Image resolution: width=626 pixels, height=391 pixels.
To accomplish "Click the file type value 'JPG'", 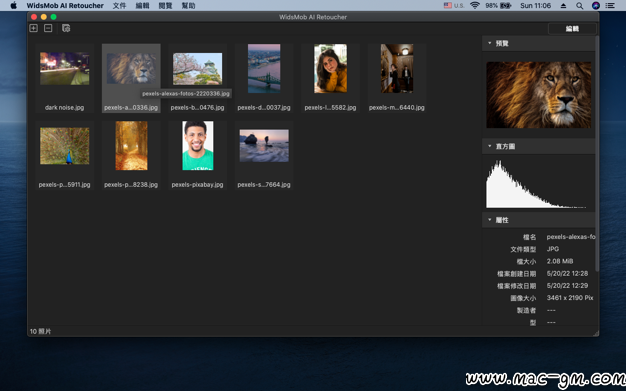I will pos(553,249).
